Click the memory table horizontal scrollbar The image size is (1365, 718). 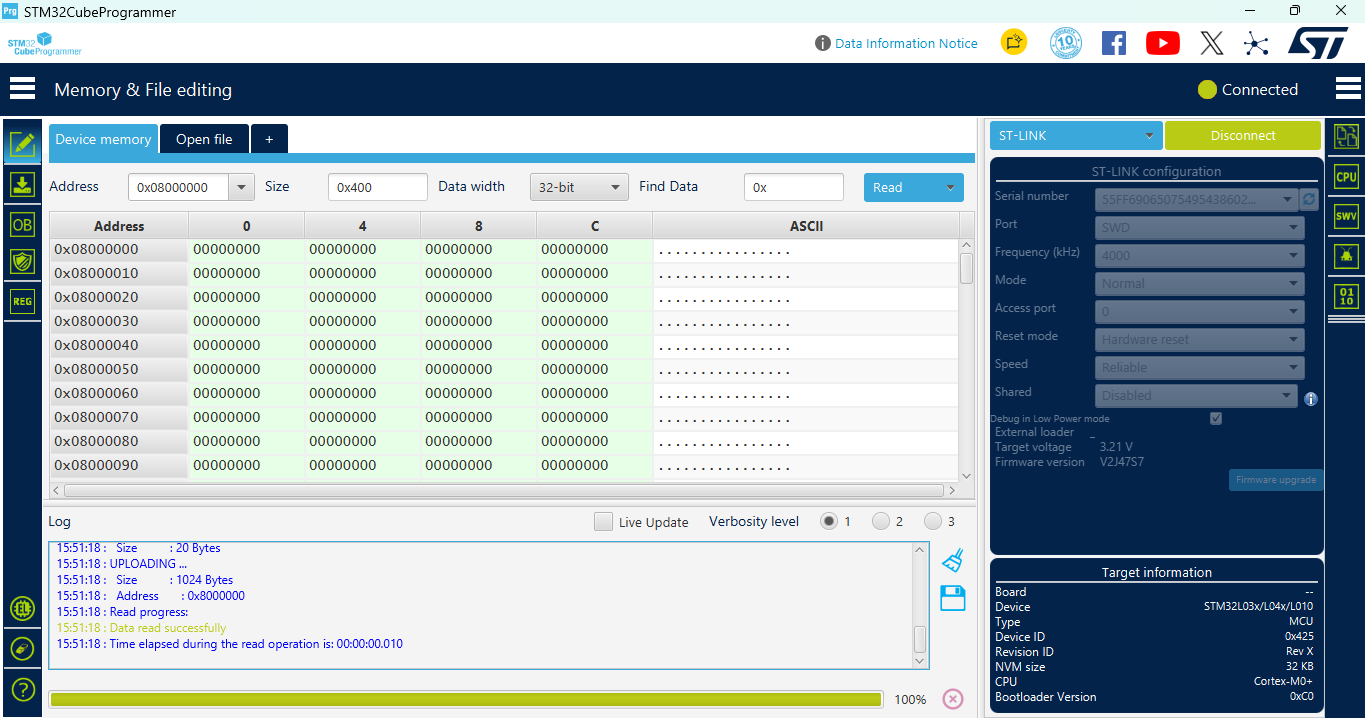click(x=504, y=491)
